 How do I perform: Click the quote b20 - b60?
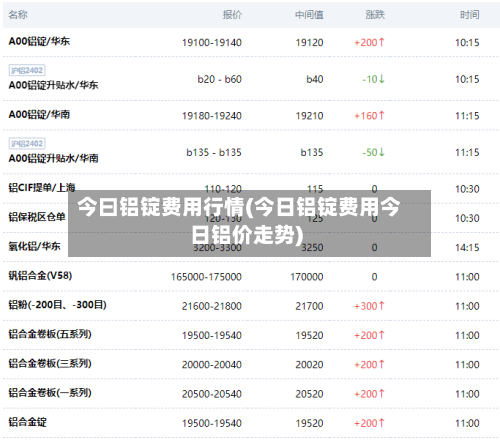219,79
